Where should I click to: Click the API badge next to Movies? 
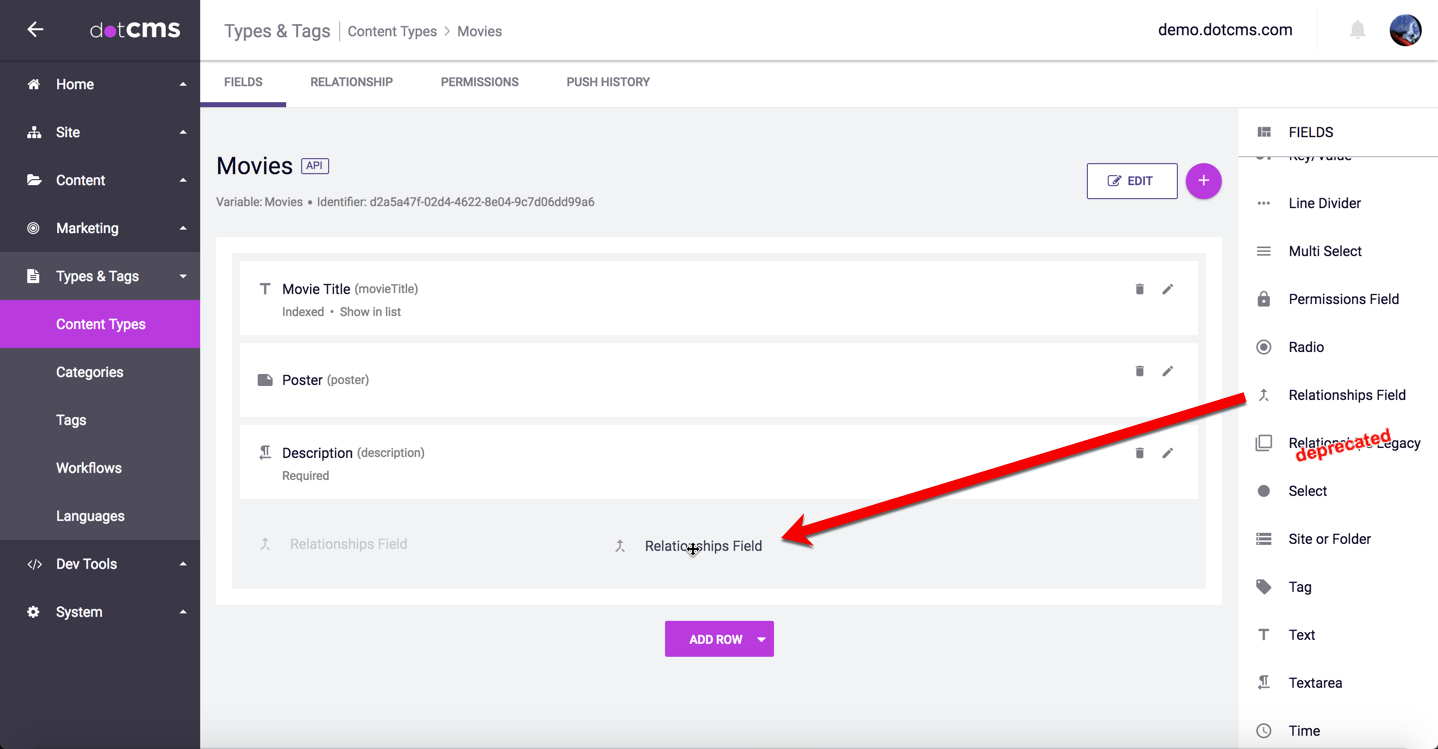[315, 166]
